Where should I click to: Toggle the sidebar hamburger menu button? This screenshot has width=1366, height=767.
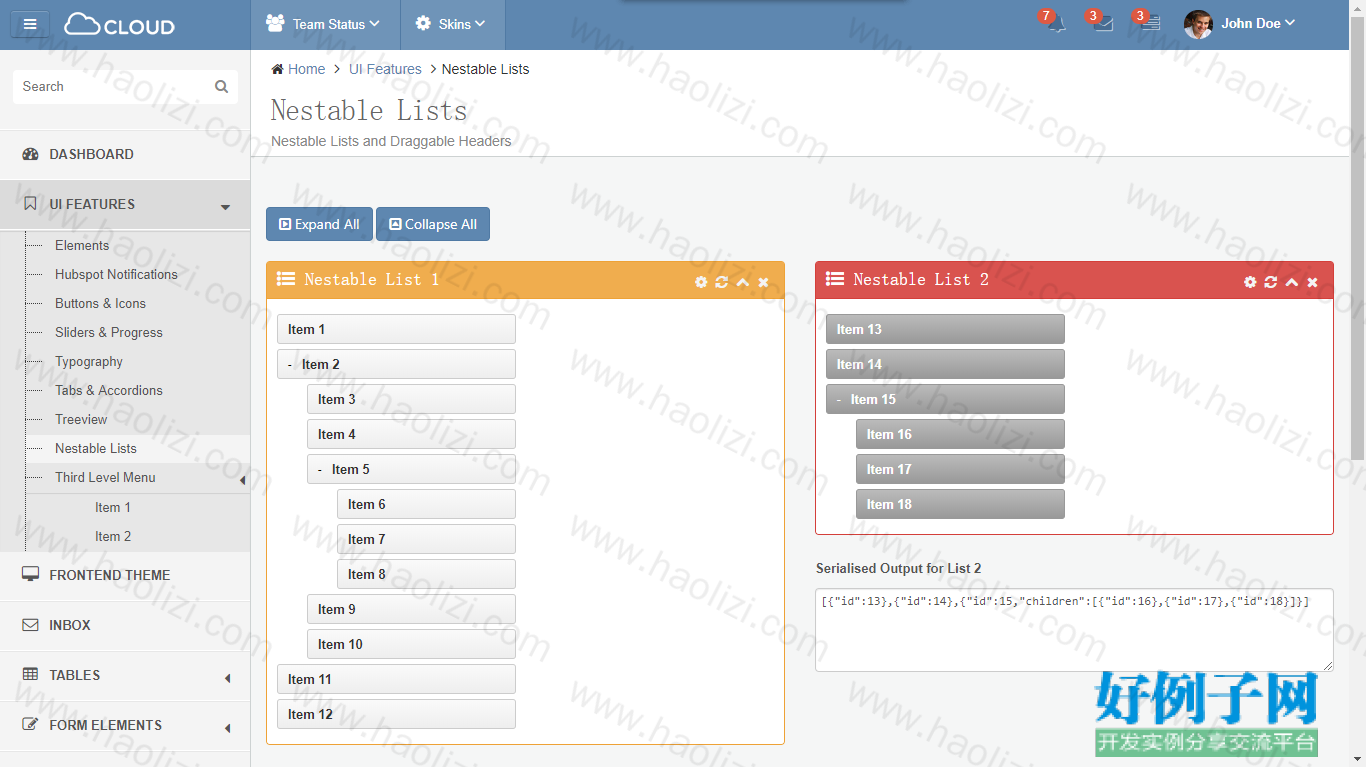click(x=30, y=24)
